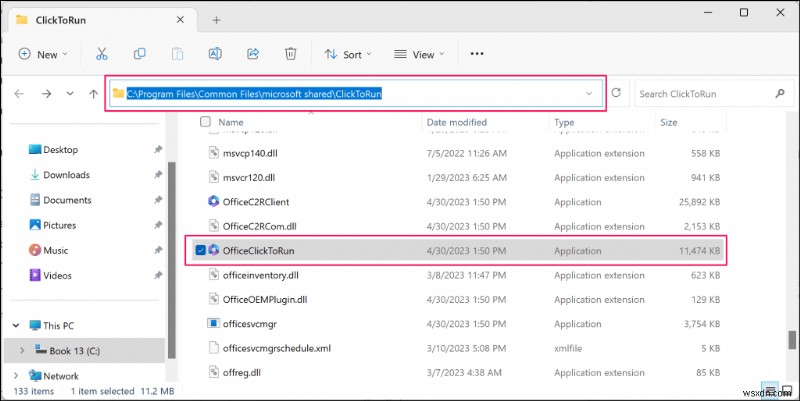Go forward with the right arrow

(46, 94)
